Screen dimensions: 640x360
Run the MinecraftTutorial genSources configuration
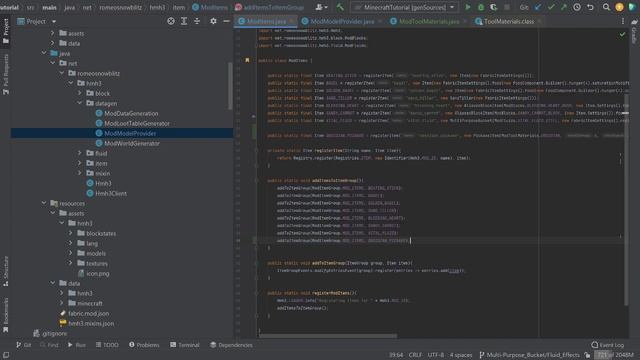pyautogui.click(x=468, y=7)
